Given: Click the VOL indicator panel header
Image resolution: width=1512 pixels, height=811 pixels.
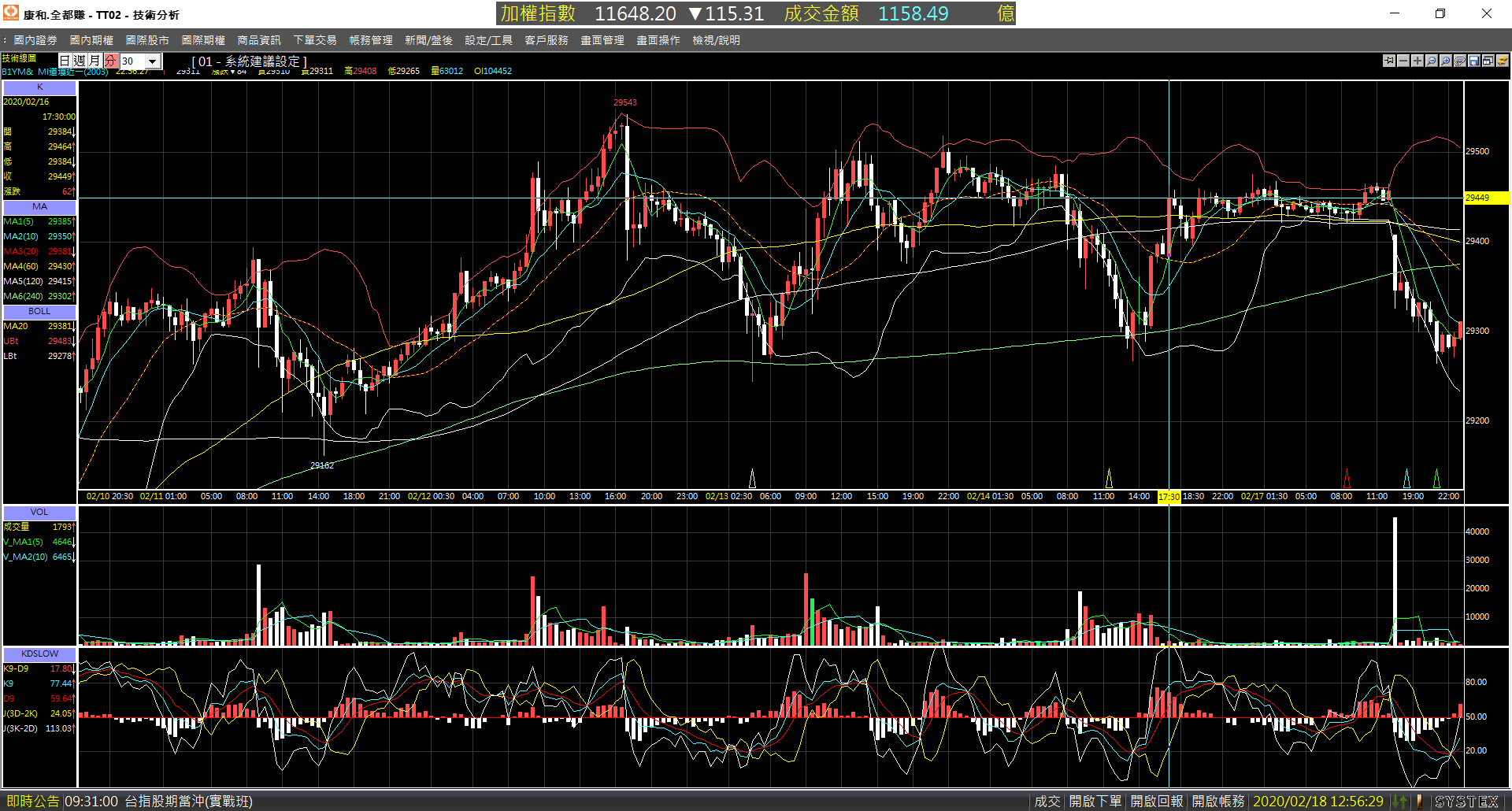Looking at the screenshot, I should click(x=39, y=512).
